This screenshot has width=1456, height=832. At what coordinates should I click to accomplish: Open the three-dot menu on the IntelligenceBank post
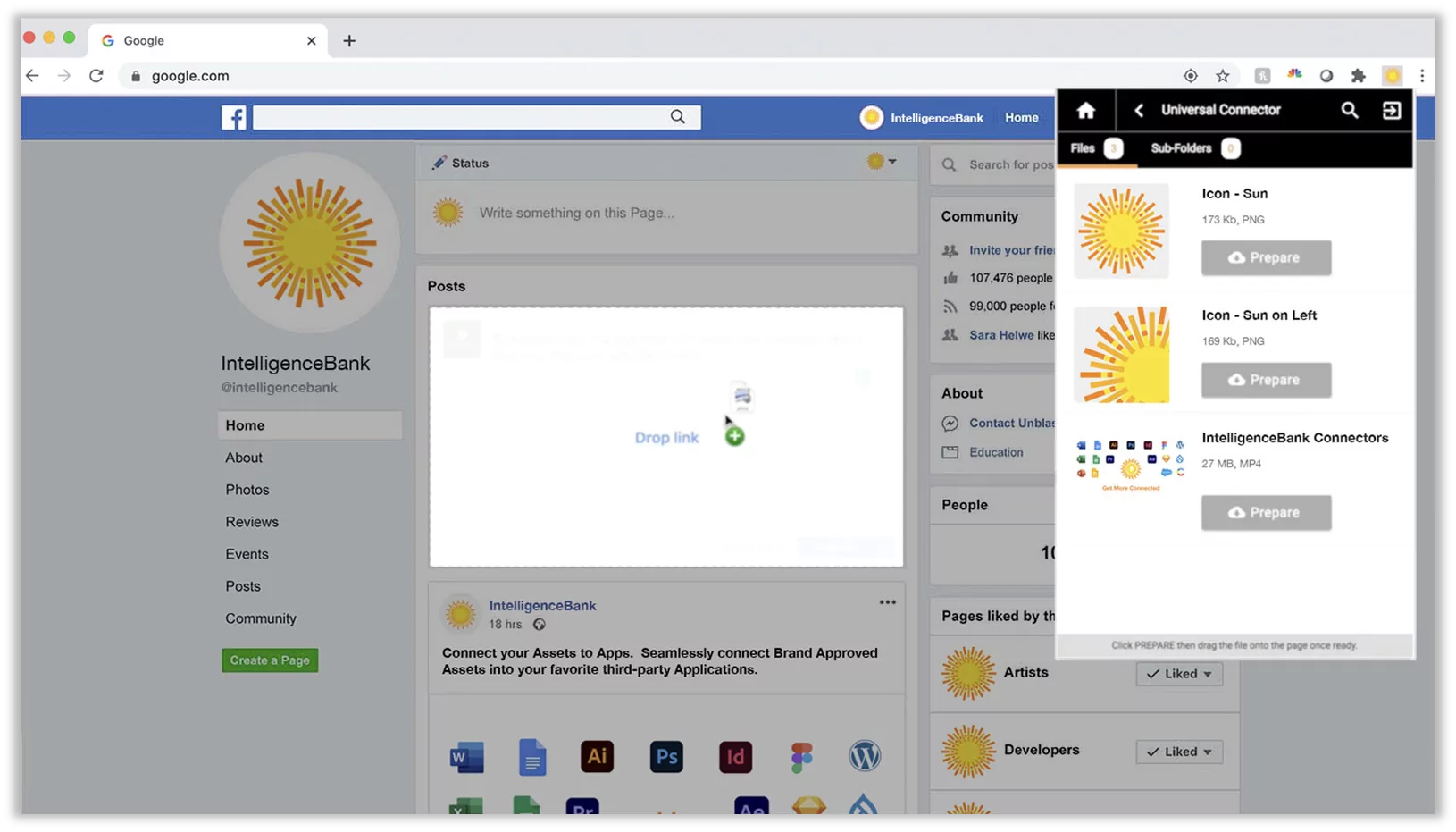coord(887,602)
